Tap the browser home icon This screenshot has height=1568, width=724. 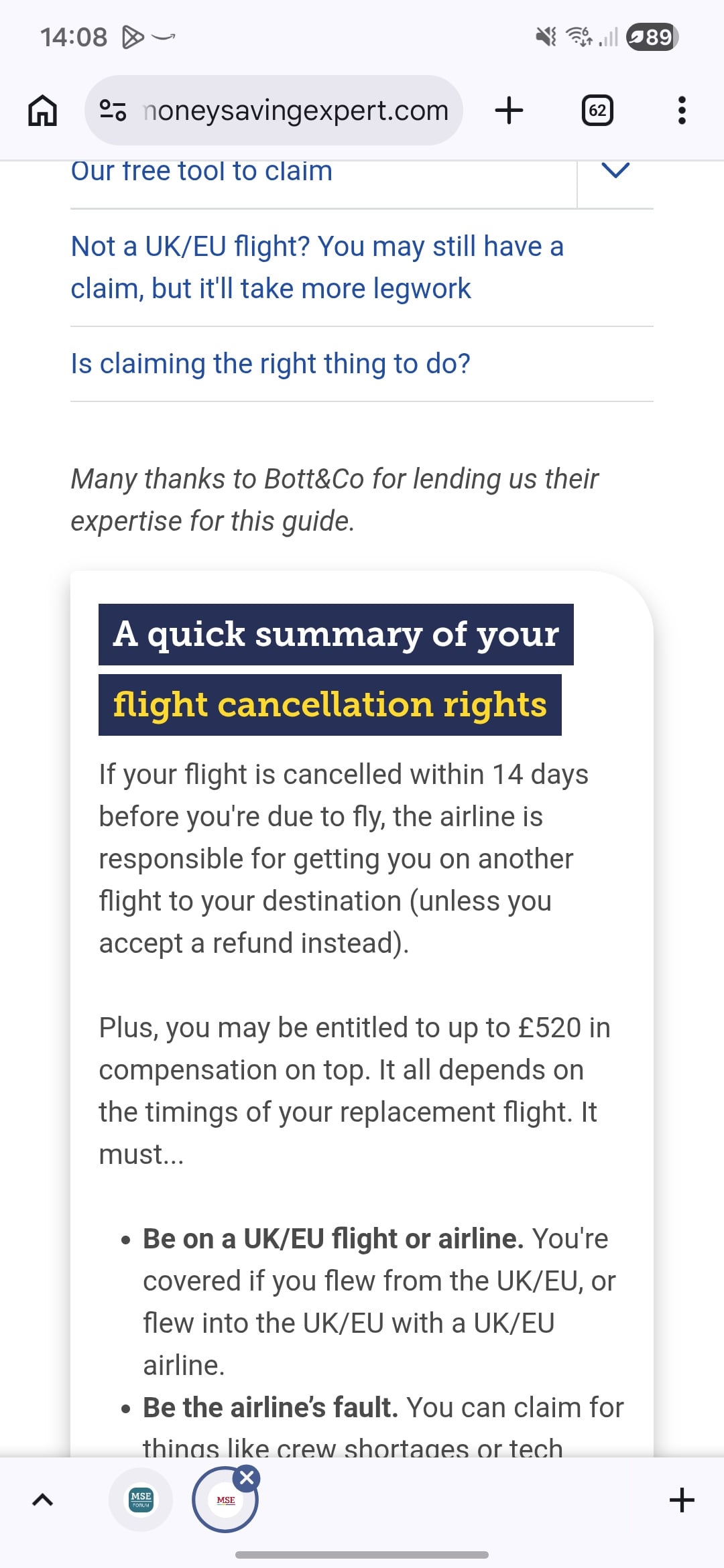pos(42,111)
